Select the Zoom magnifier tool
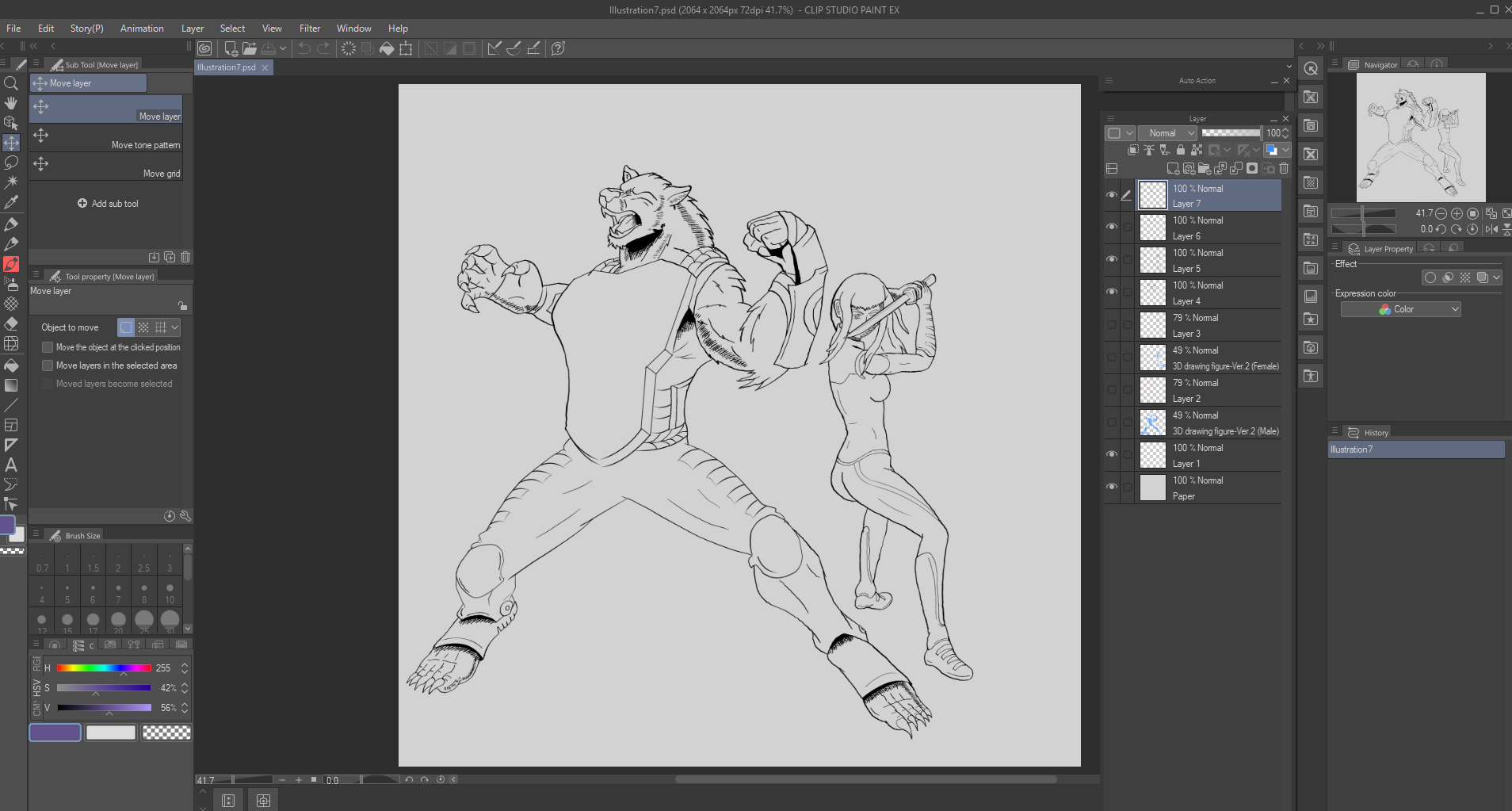Screen dimensions: 1512x811 [11, 83]
